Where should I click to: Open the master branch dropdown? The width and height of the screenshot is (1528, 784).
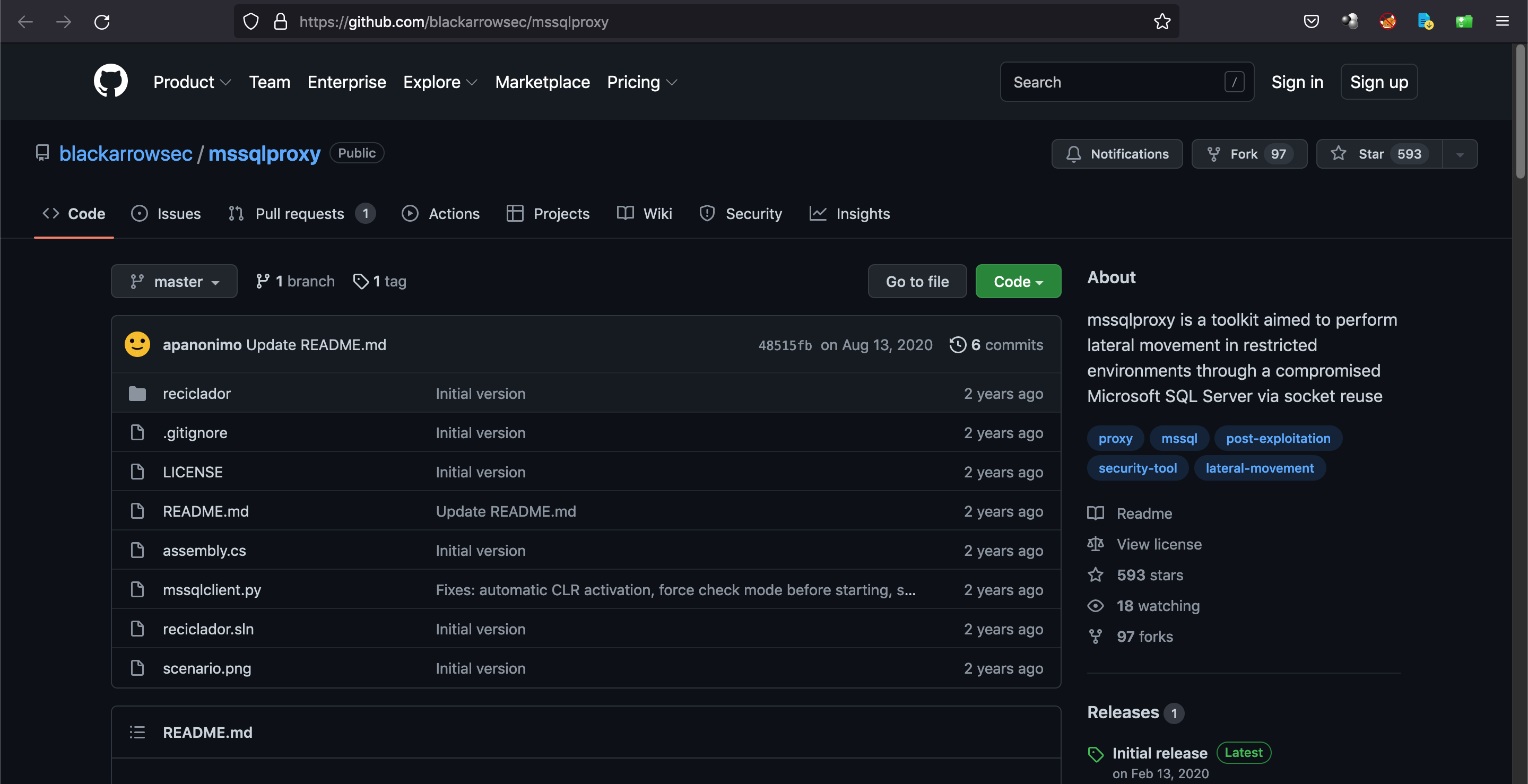[x=174, y=281]
